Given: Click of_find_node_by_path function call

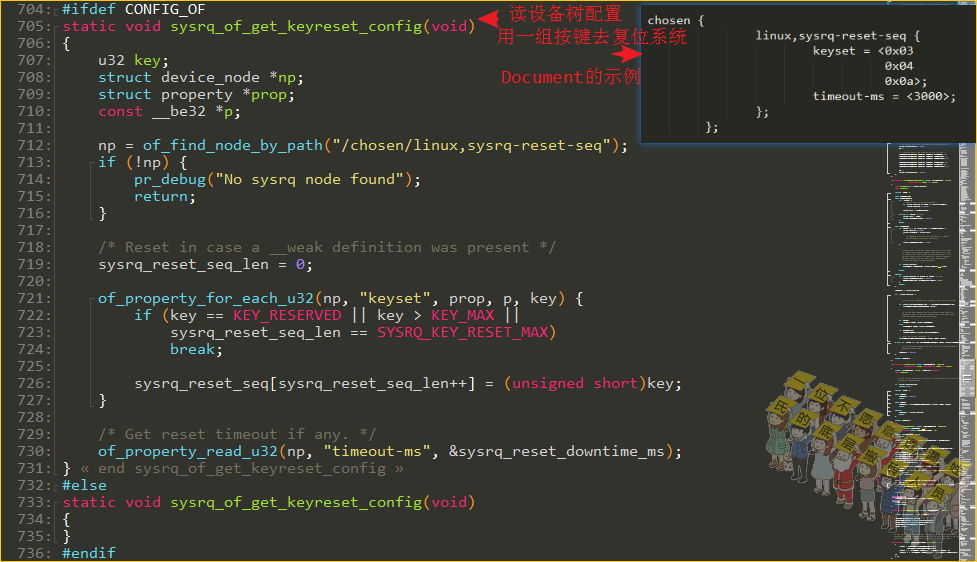Looking at the screenshot, I should [232, 145].
